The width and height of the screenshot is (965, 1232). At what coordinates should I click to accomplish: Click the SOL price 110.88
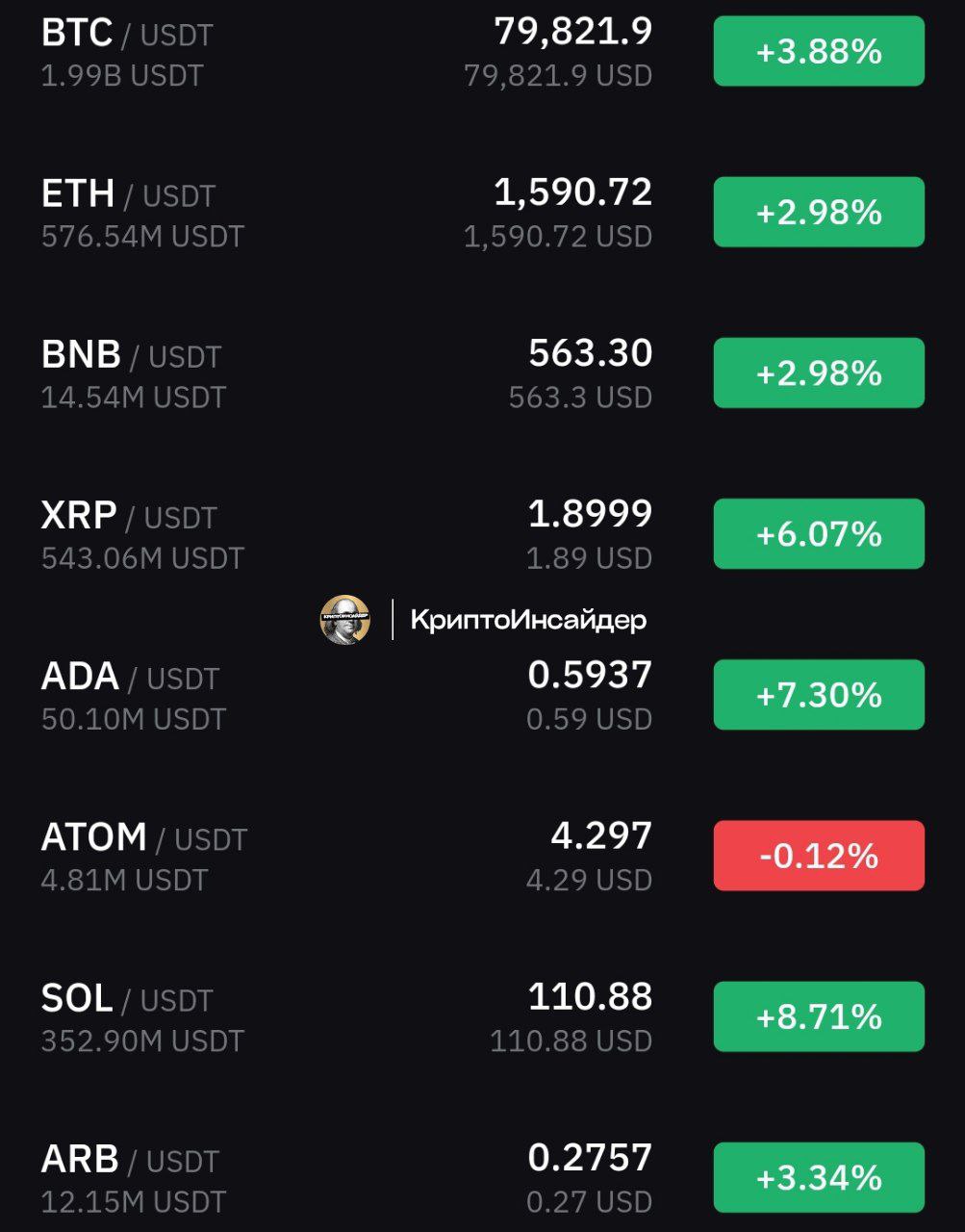point(591,996)
